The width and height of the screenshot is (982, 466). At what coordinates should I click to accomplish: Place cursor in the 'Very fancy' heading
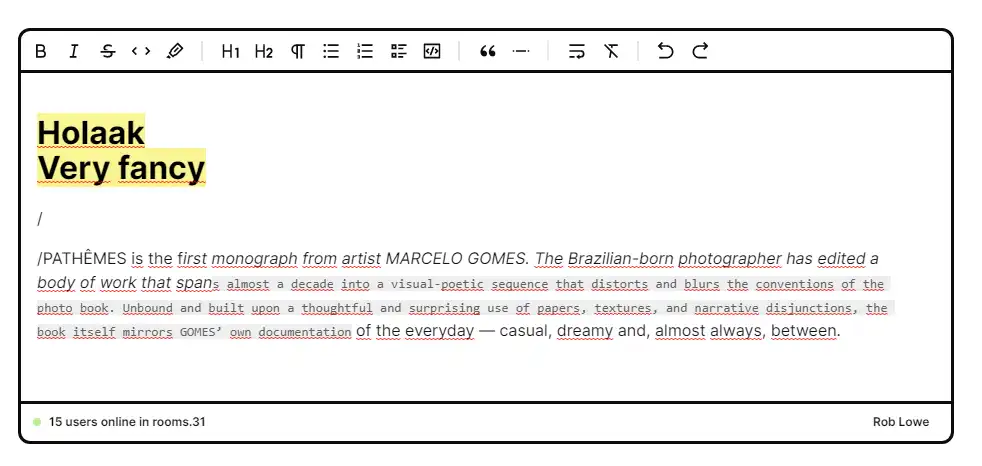[x=121, y=167]
